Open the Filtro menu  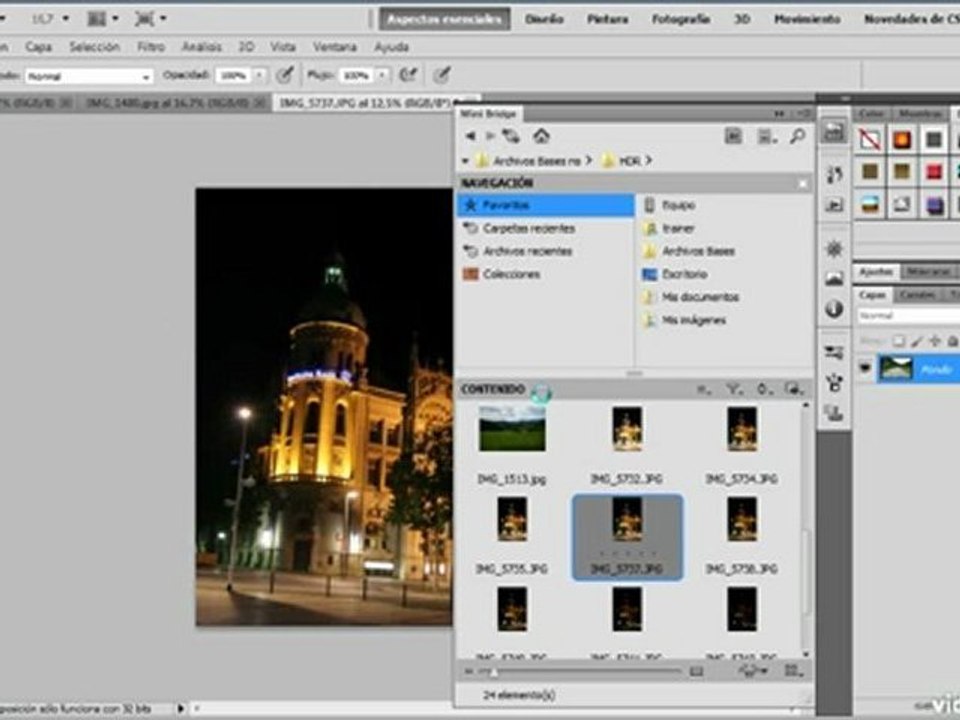point(151,47)
